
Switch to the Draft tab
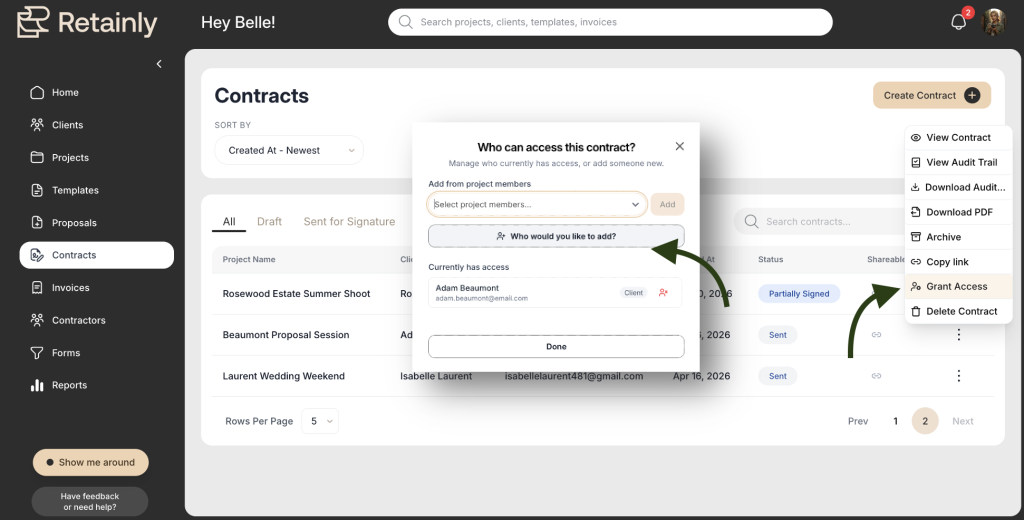coord(269,221)
